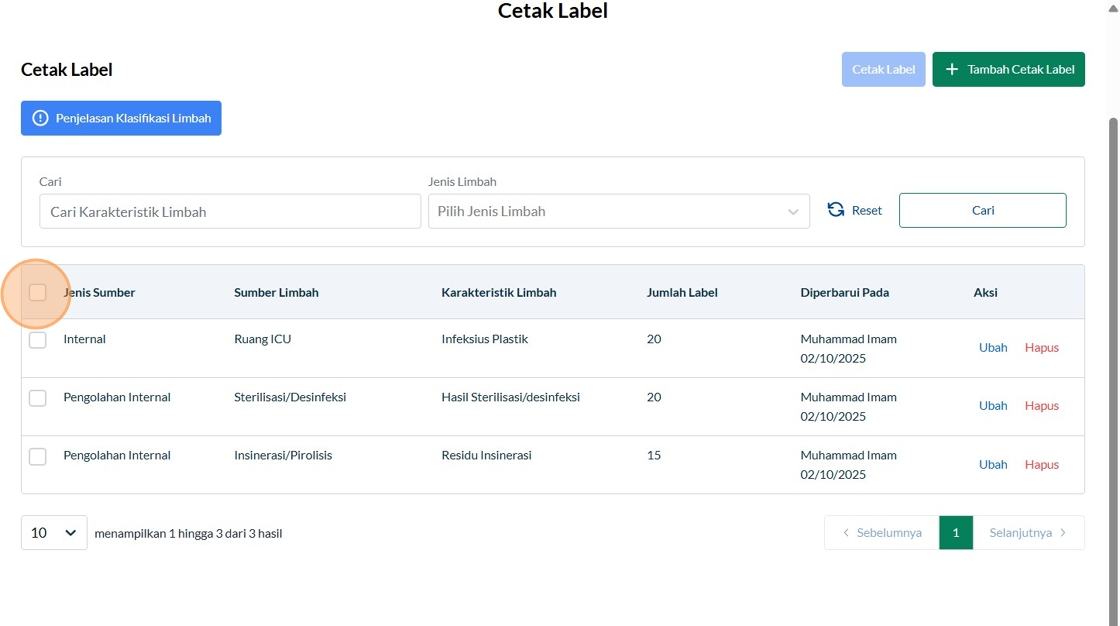Click the Reset refresh icon
1120x626 pixels.
pos(836,210)
